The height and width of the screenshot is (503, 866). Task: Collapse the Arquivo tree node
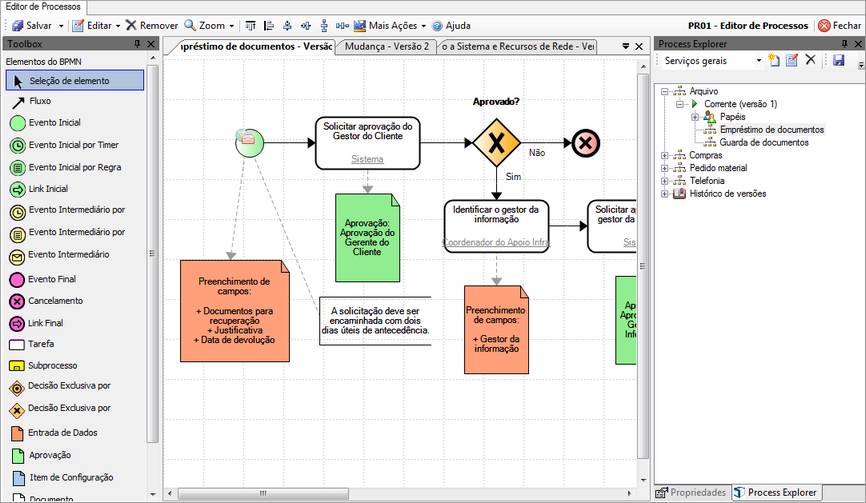(665, 92)
